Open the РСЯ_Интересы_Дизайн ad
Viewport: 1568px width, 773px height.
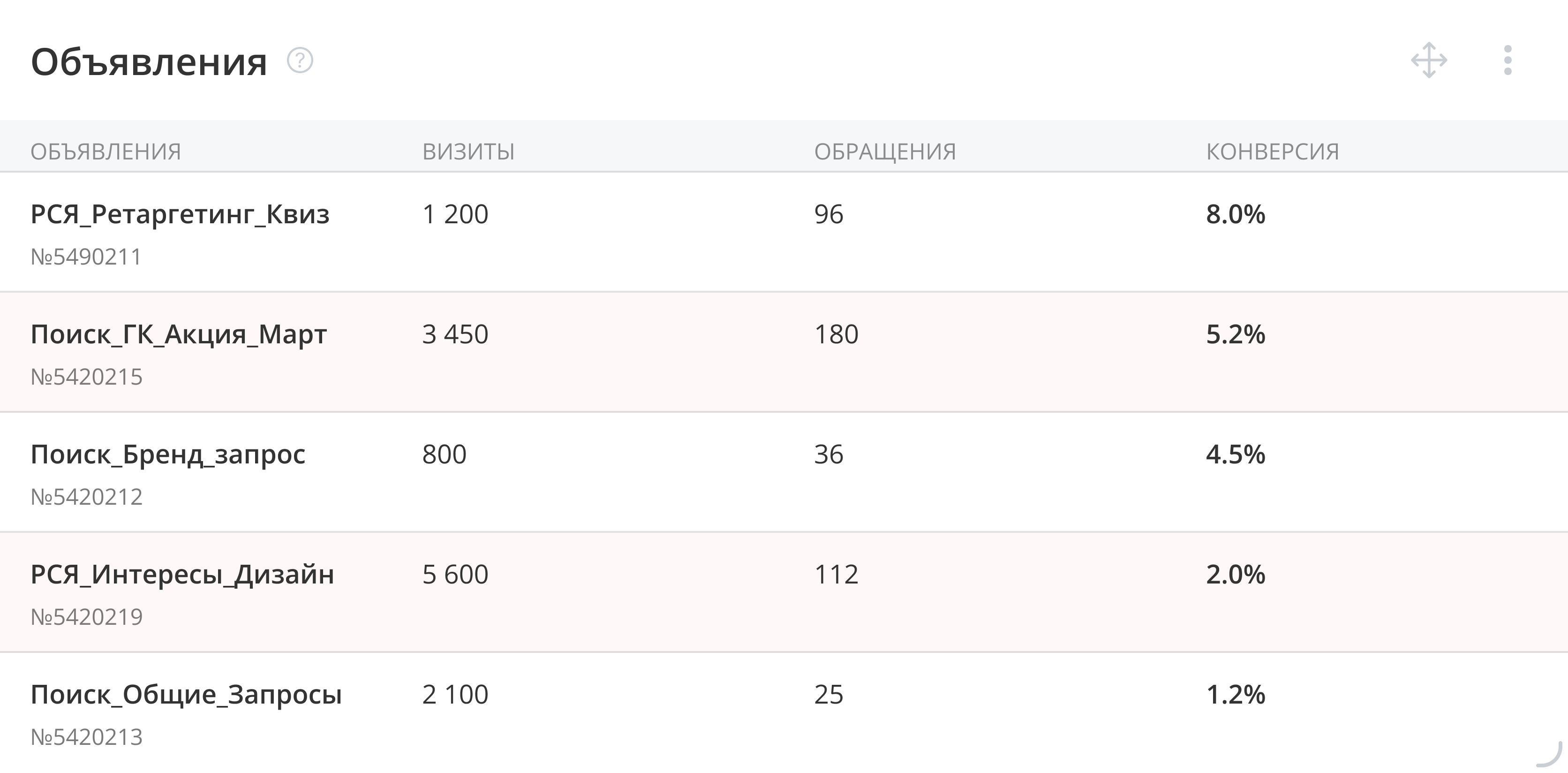(x=182, y=574)
